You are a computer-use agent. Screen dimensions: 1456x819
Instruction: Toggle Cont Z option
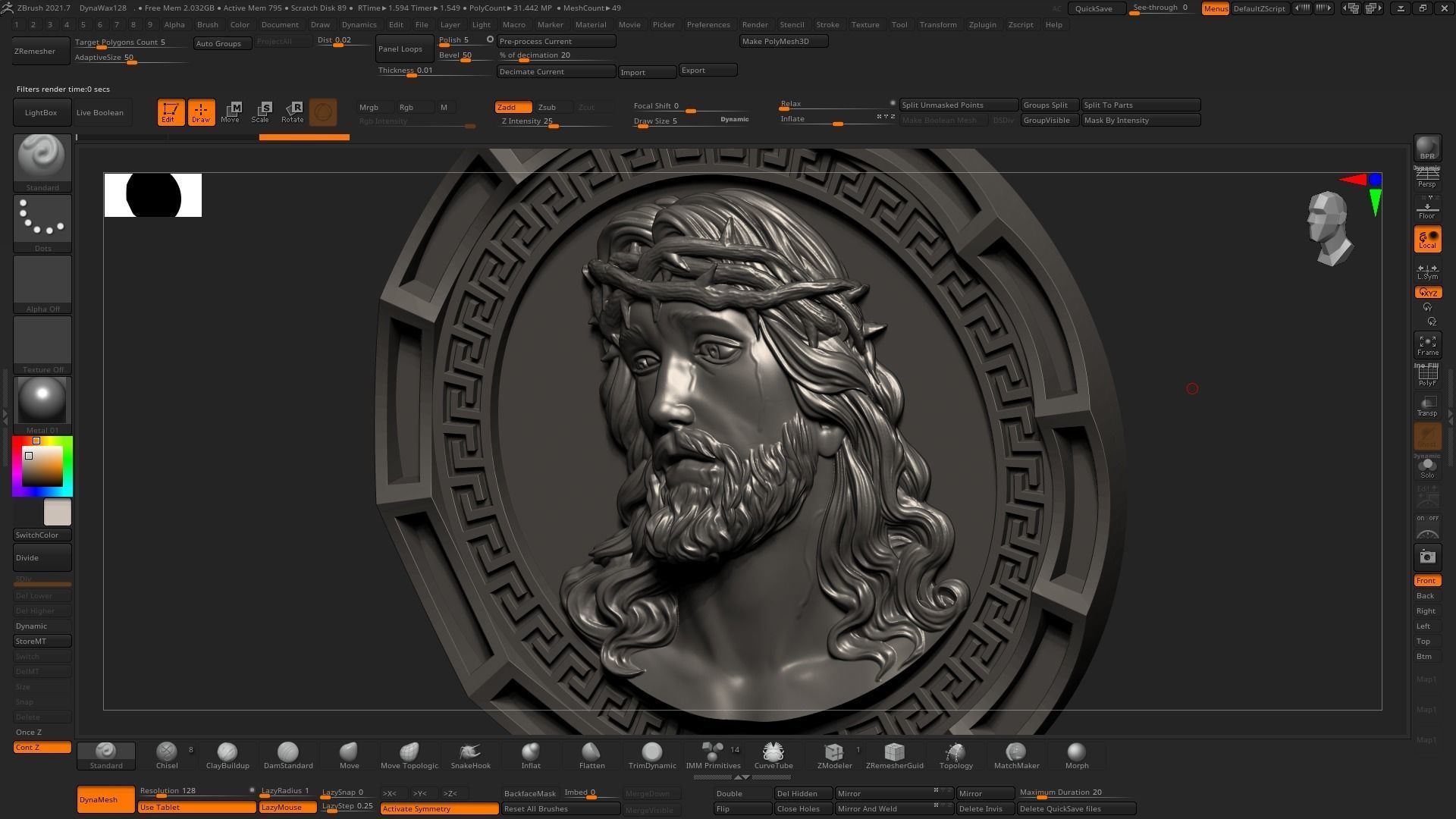coord(42,748)
